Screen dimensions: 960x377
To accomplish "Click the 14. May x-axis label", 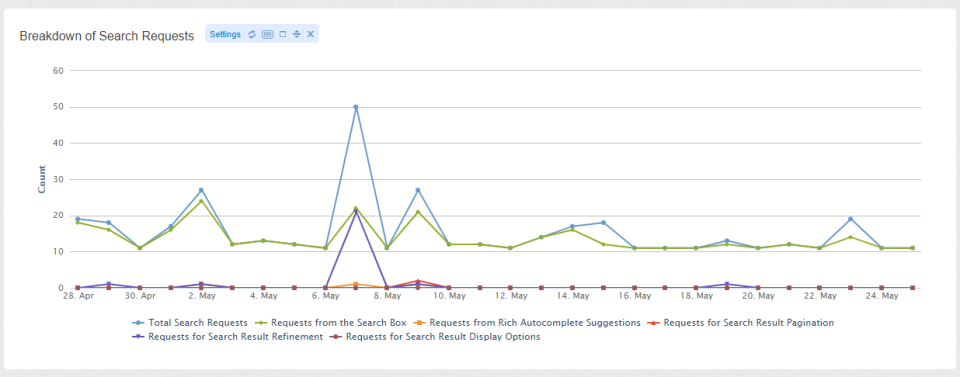I will (572, 296).
